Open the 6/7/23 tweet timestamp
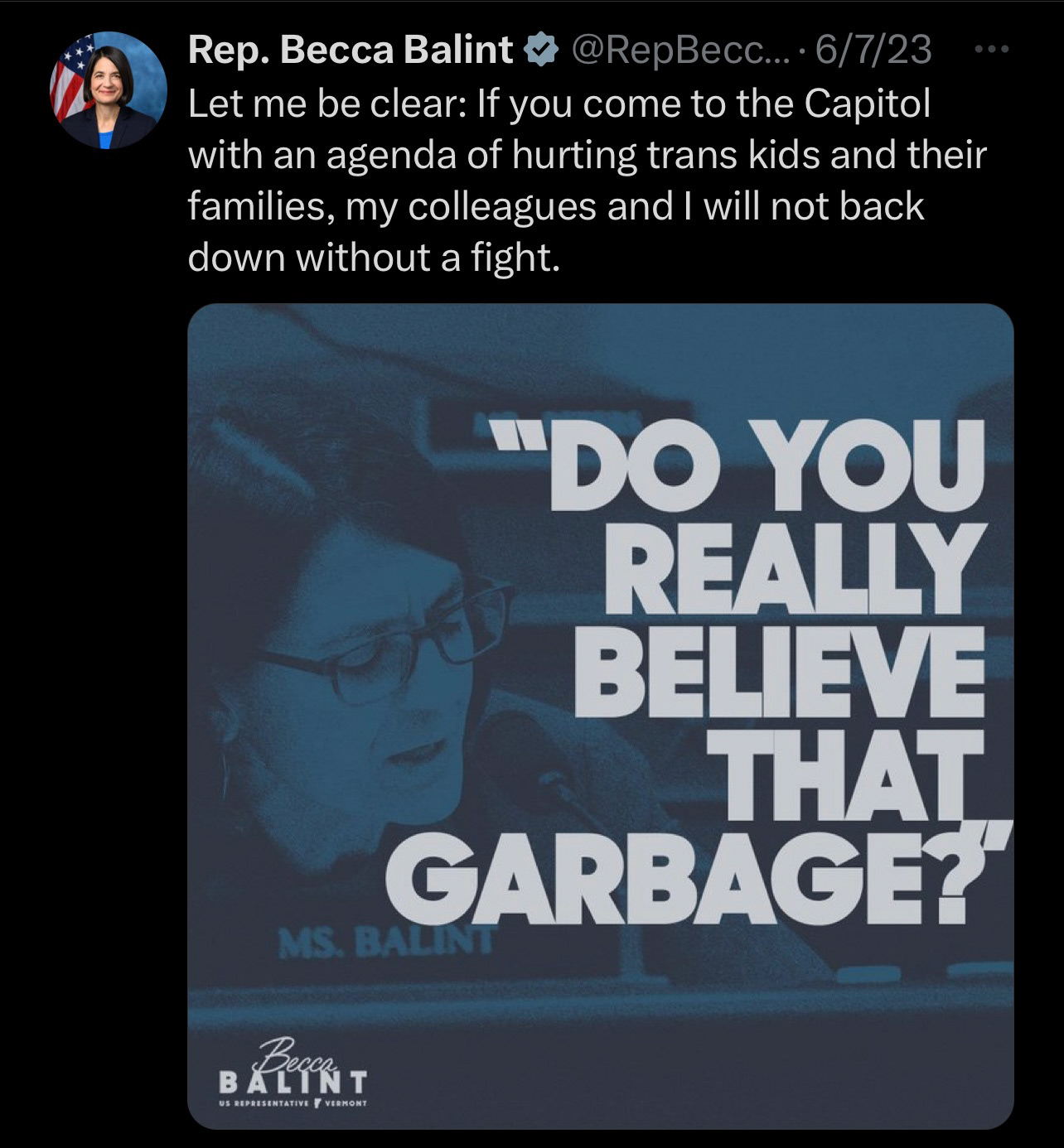Screen dimensions: 1064x1148 (873, 51)
